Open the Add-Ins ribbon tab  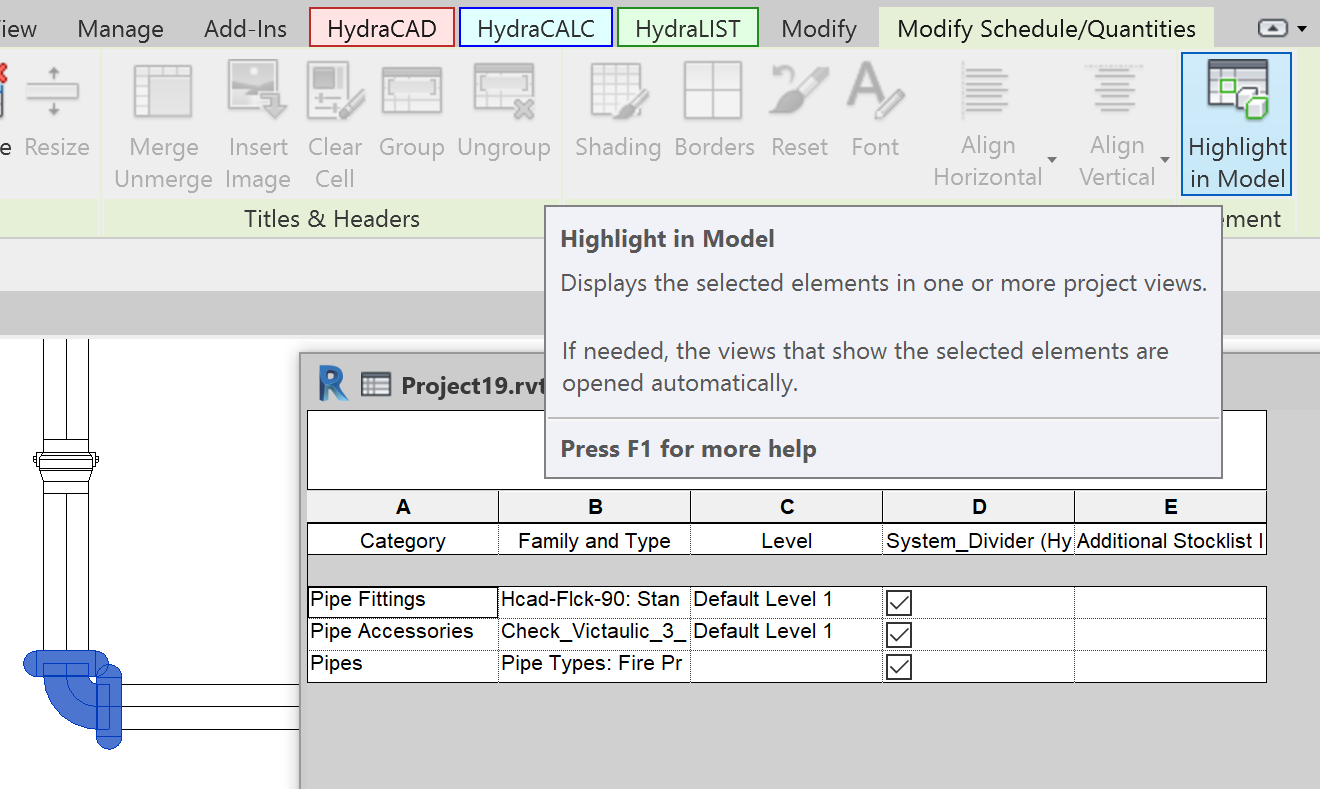(x=246, y=29)
